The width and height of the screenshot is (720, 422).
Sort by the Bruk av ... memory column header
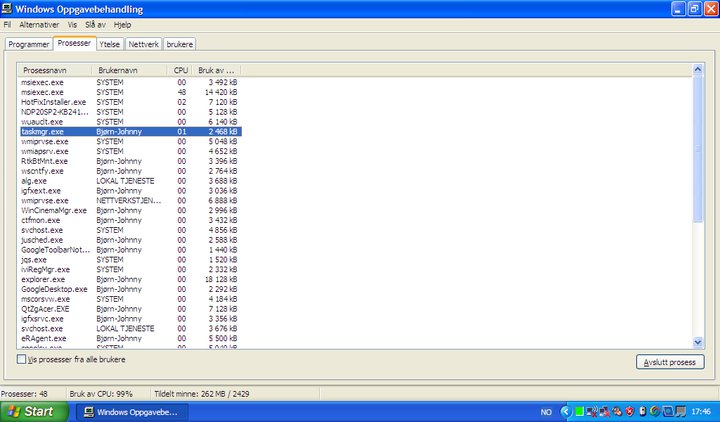[216, 70]
